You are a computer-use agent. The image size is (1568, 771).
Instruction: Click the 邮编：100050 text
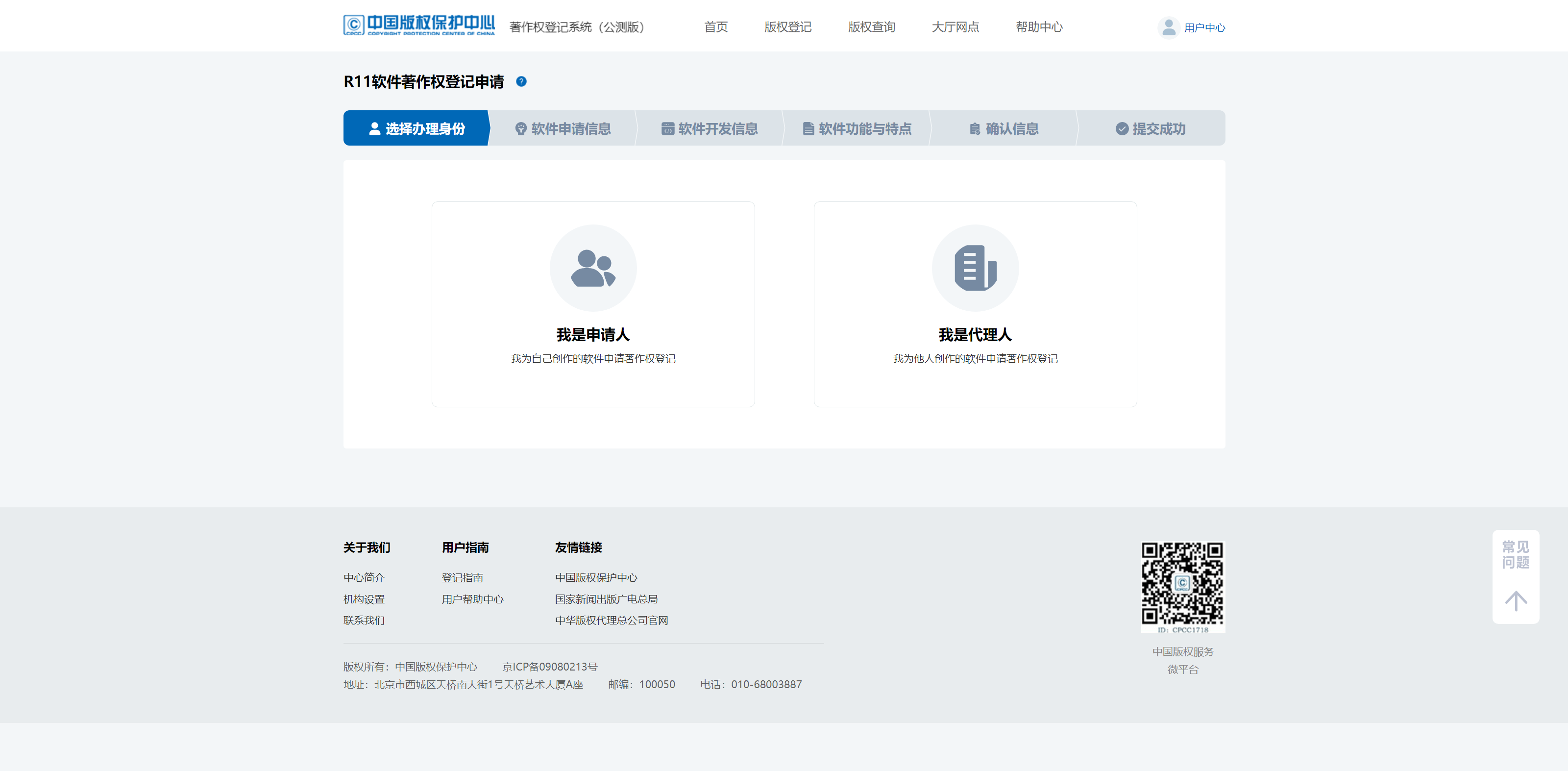(641, 684)
